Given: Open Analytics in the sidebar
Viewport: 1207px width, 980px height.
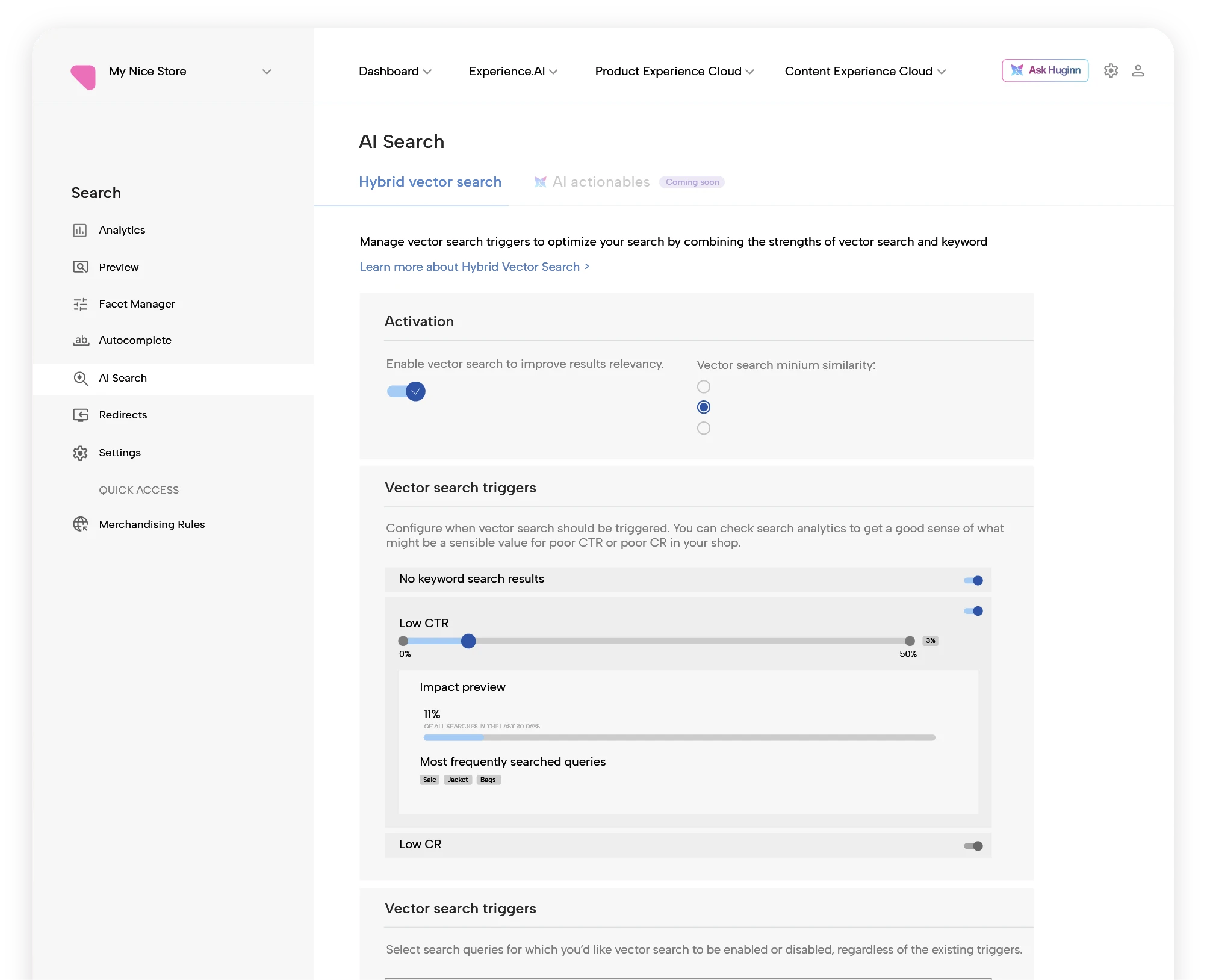Looking at the screenshot, I should tap(122, 230).
